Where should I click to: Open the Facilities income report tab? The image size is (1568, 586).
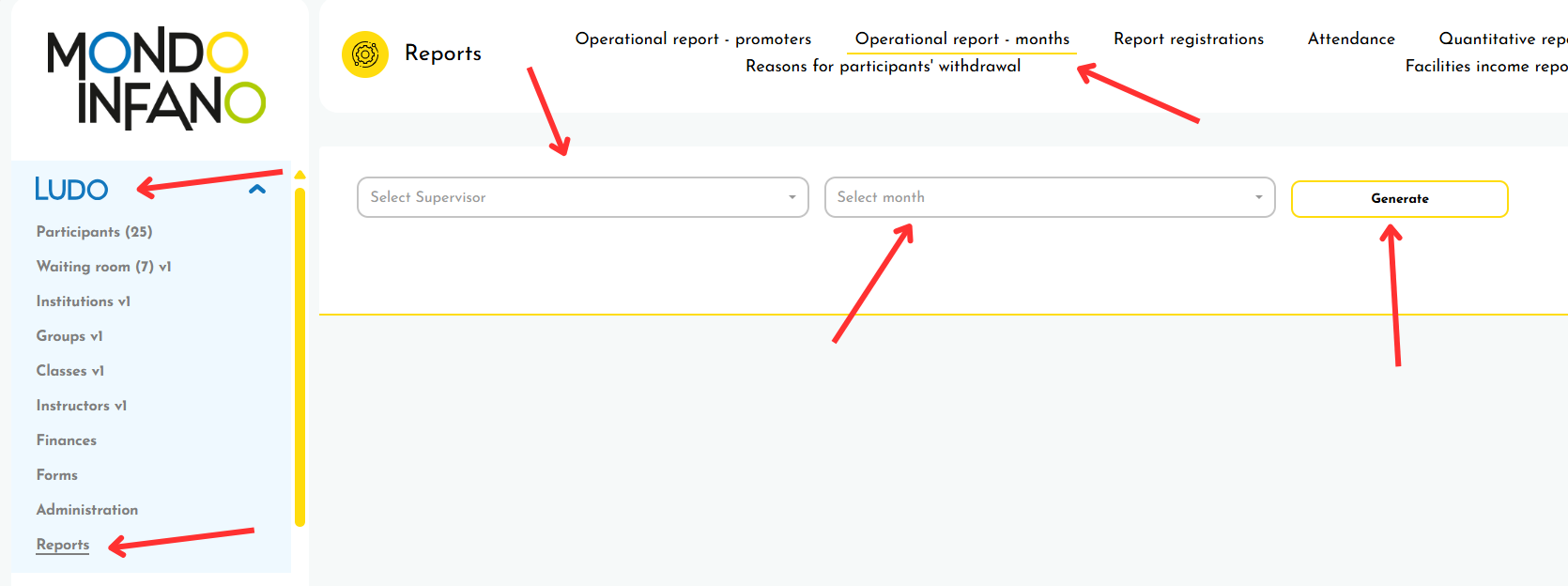(x=1485, y=67)
